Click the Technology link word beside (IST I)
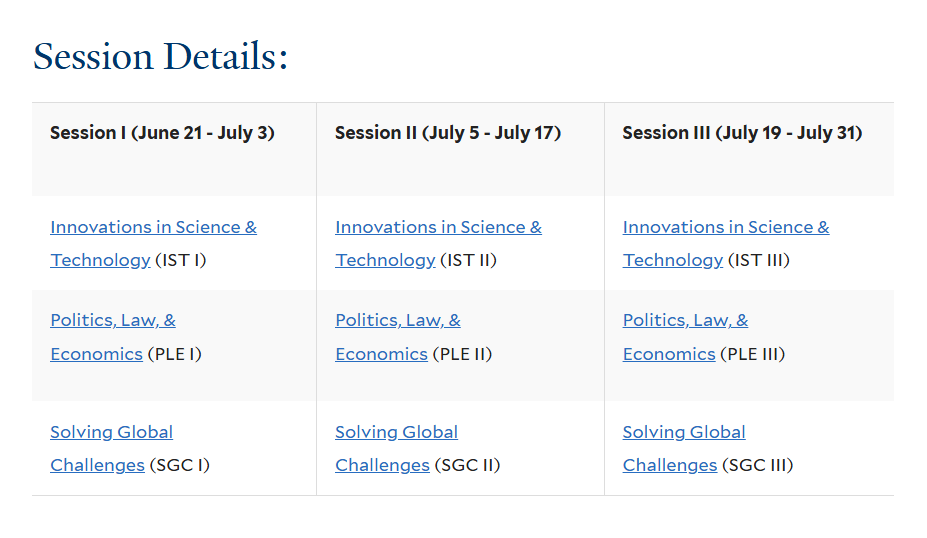 pos(100,260)
